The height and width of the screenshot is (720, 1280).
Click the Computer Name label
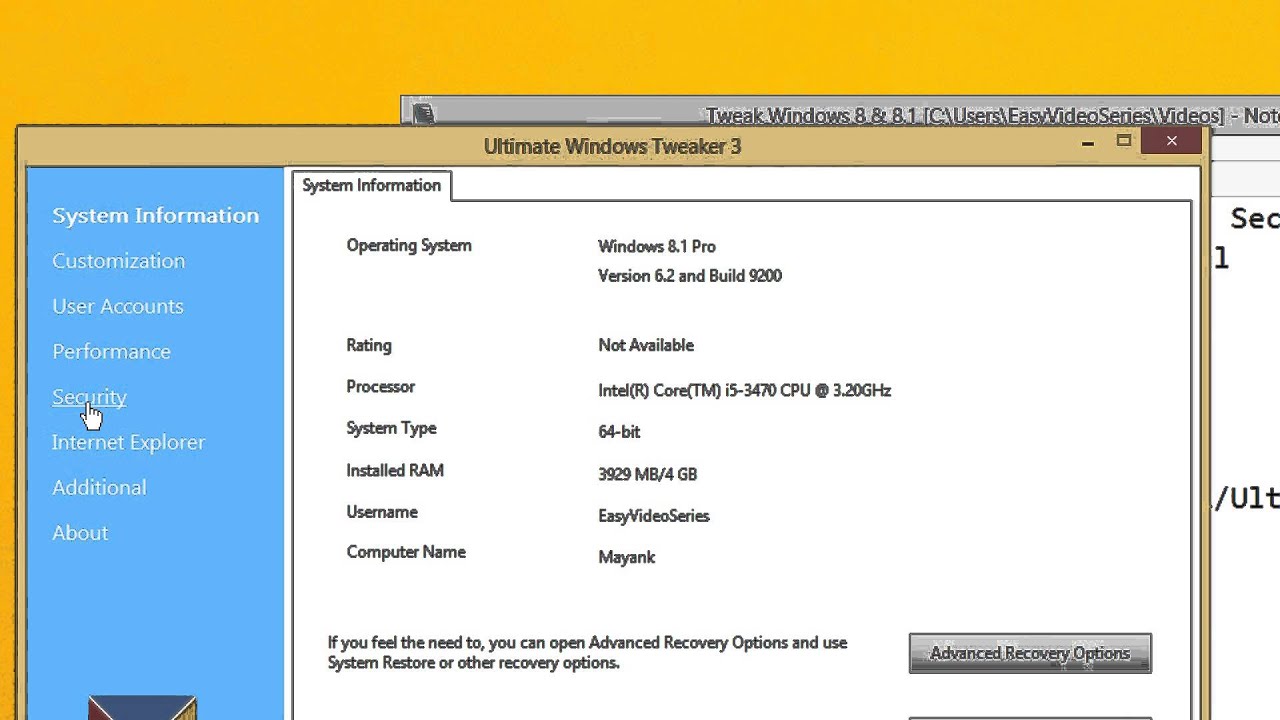coord(406,552)
